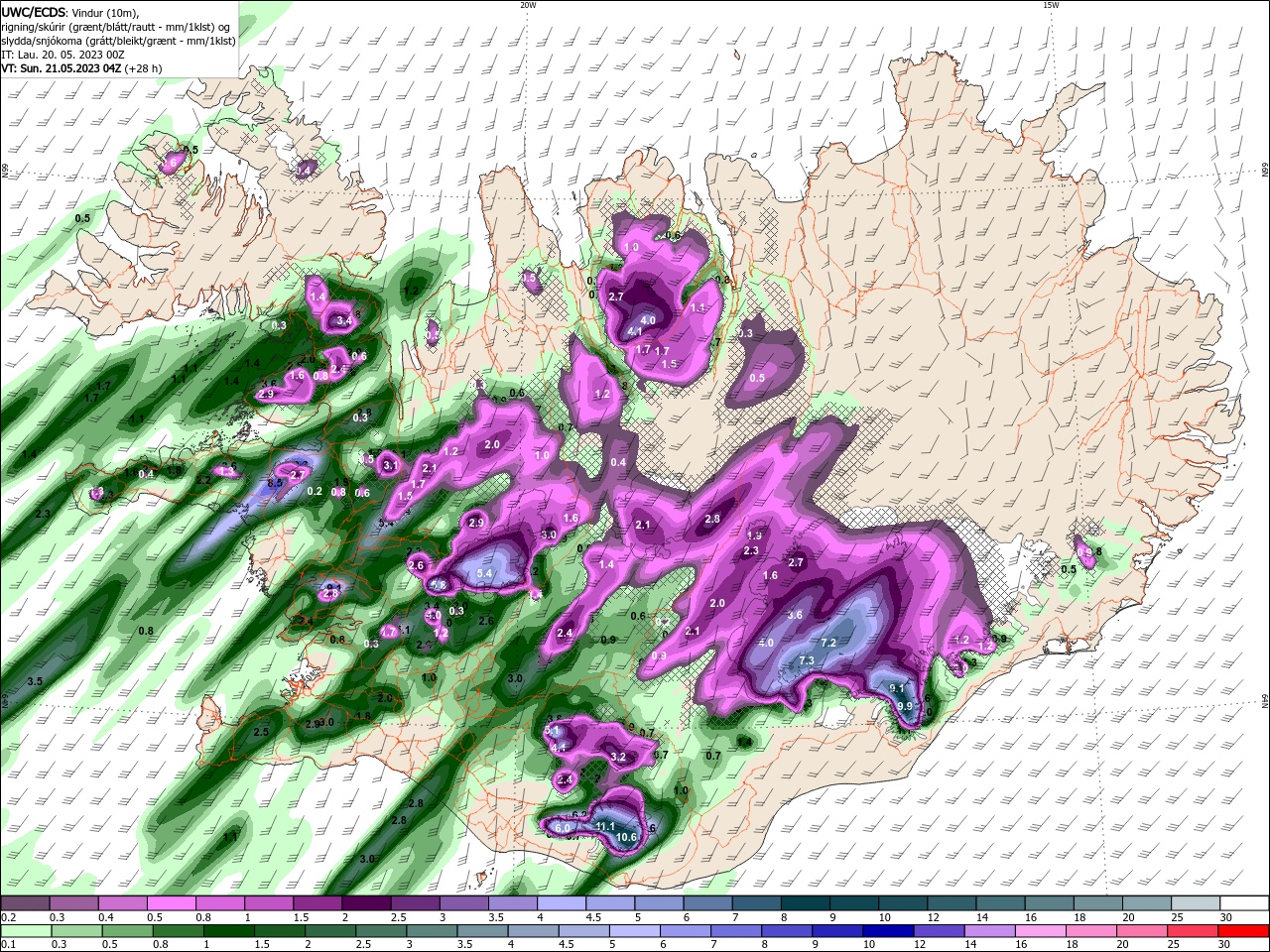This screenshot has width=1270, height=952.
Task: Select the 'VT: Sun. 21.05.2023 04Z (+28 h)' line
Action: click(x=81, y=68)
